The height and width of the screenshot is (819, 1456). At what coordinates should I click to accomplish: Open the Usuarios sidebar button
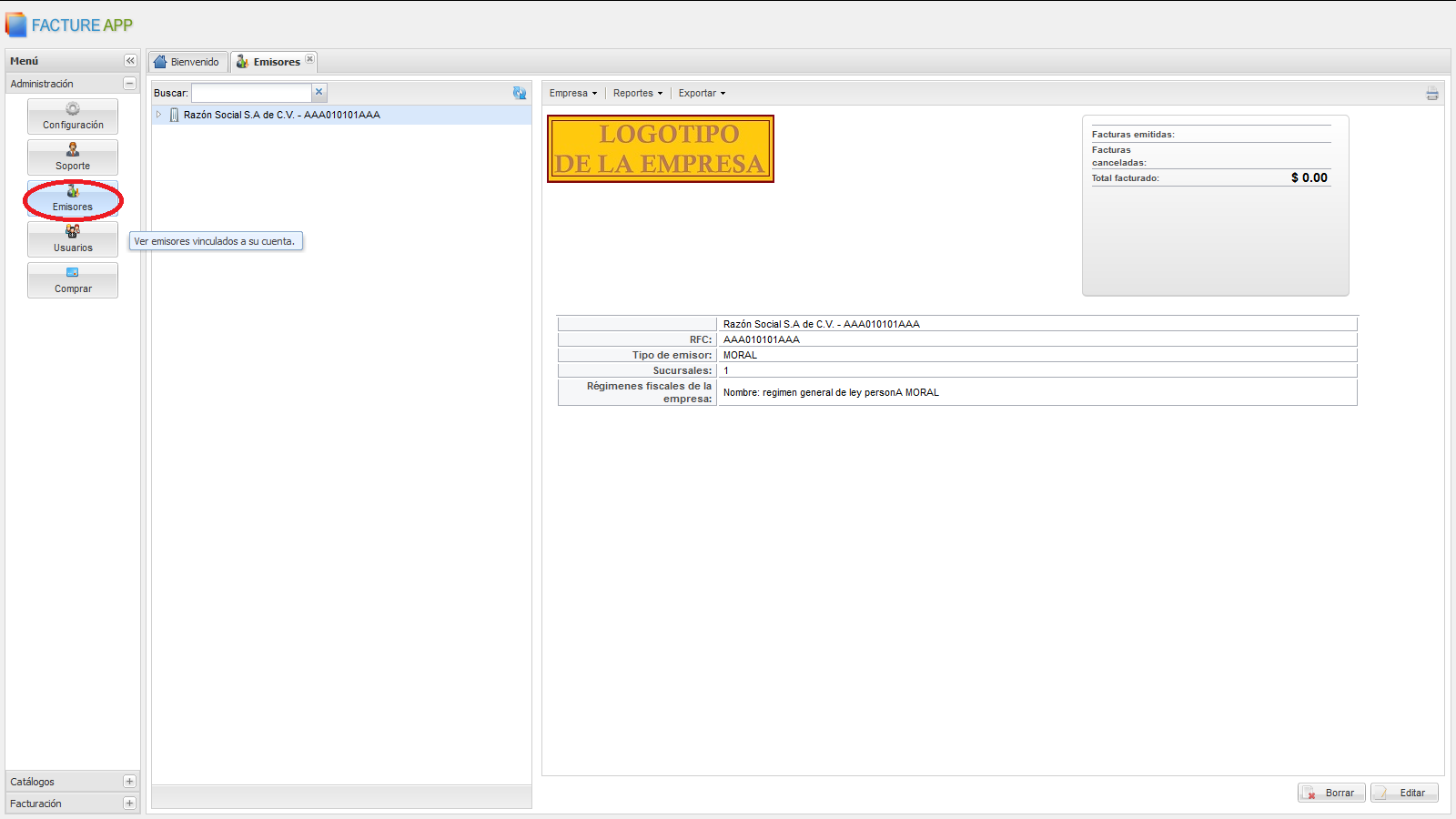click(73, 239)
